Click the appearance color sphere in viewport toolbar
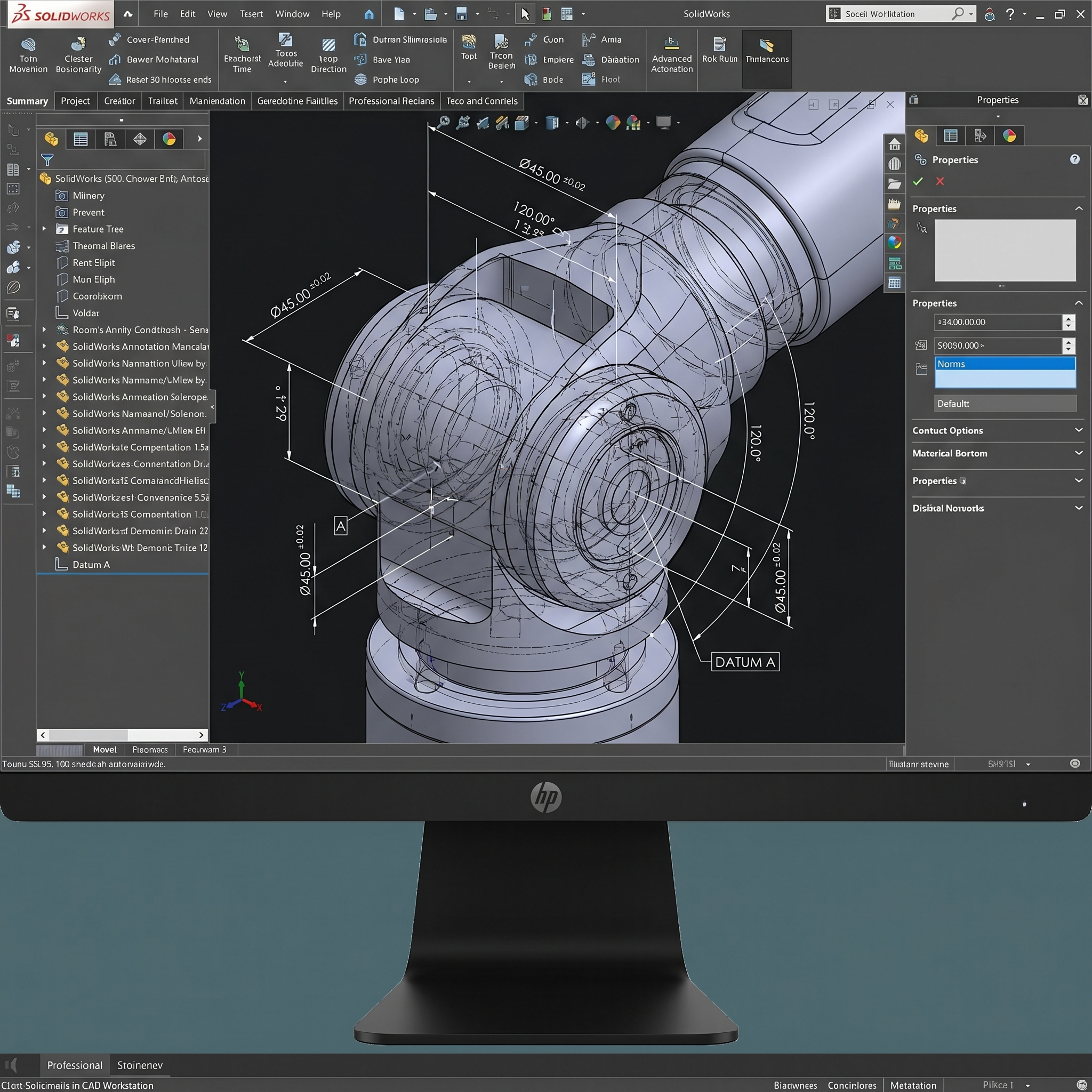The height and width of the screenshot is (1092, 1092). pos(613,122)
